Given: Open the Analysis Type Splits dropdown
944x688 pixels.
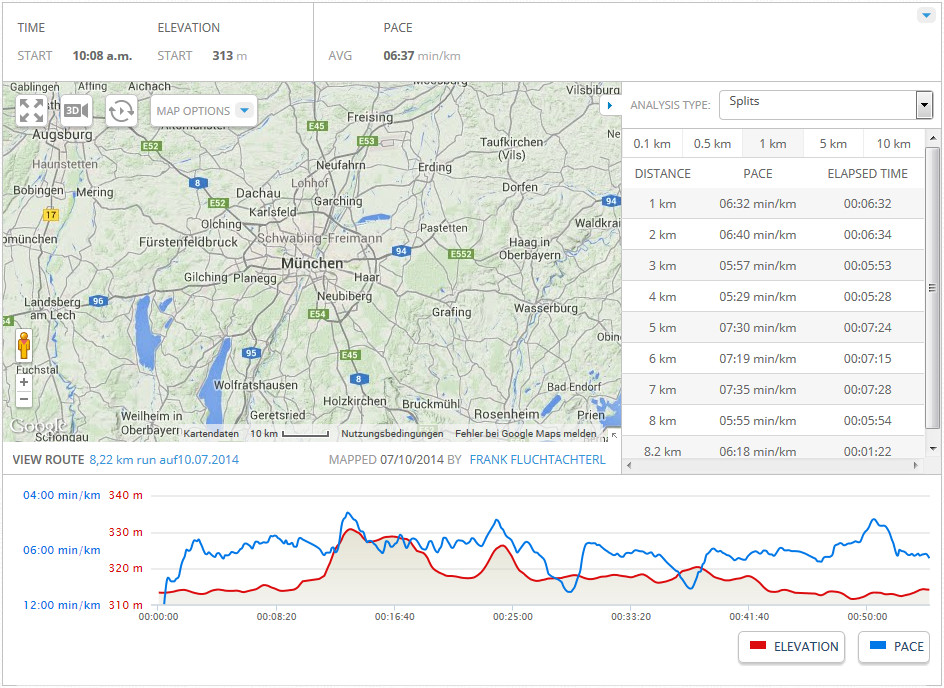Looking at the screenshot, I should click(x=825, y=104).
